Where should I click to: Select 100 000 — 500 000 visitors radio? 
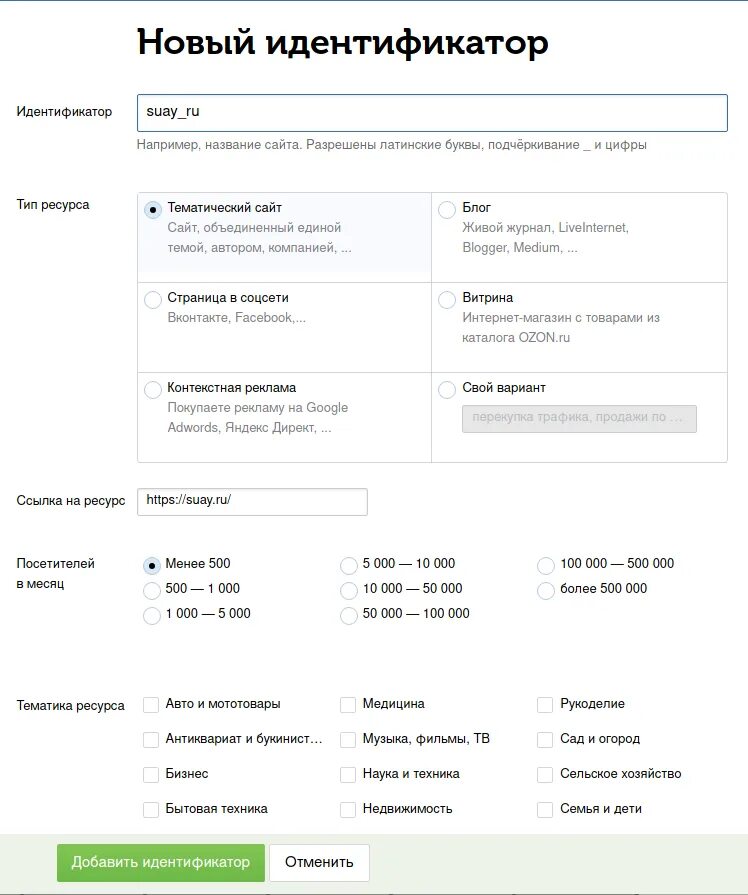coord(546,566)
